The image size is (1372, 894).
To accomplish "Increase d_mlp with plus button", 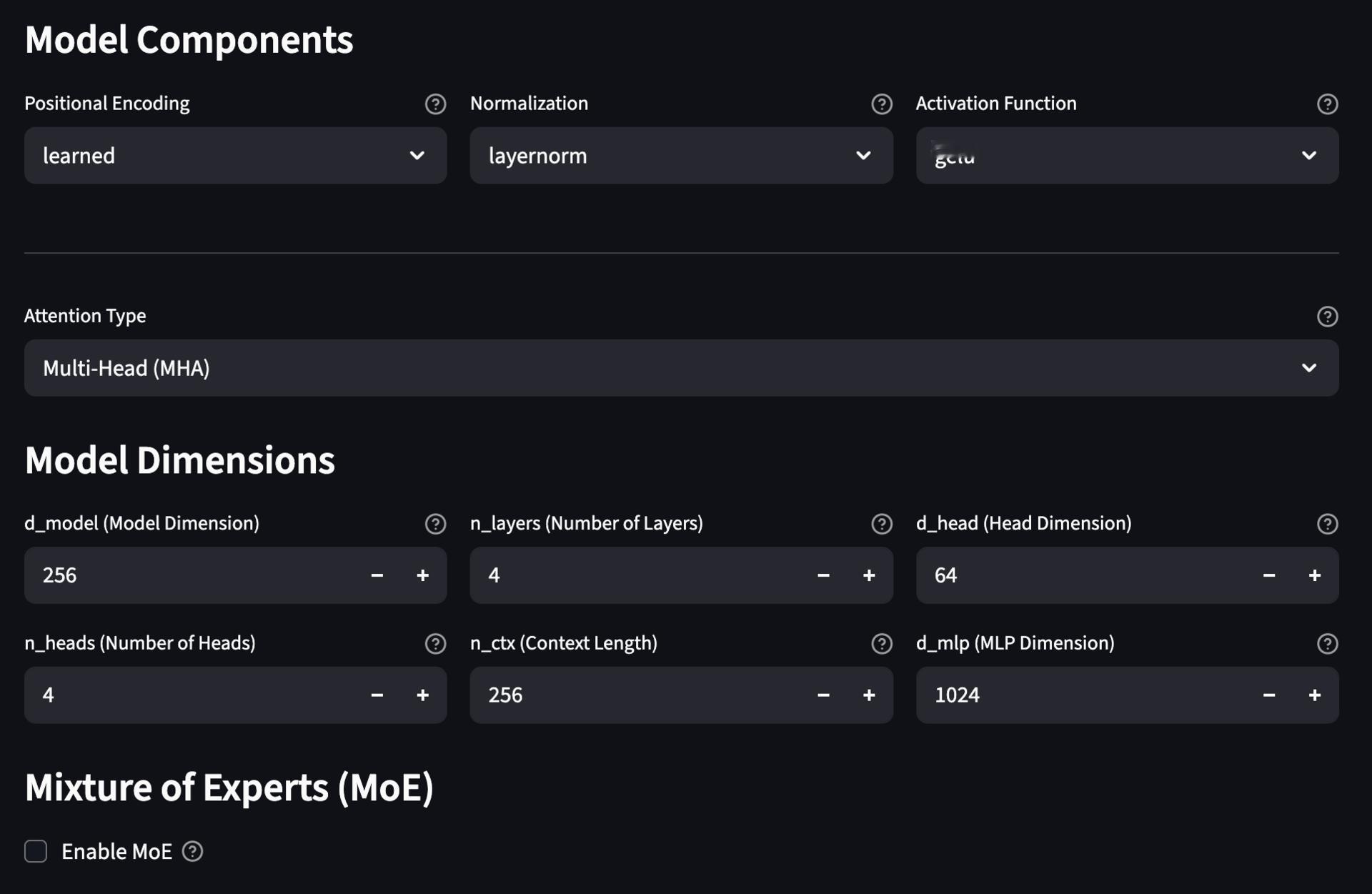I will pos(1314,695).
